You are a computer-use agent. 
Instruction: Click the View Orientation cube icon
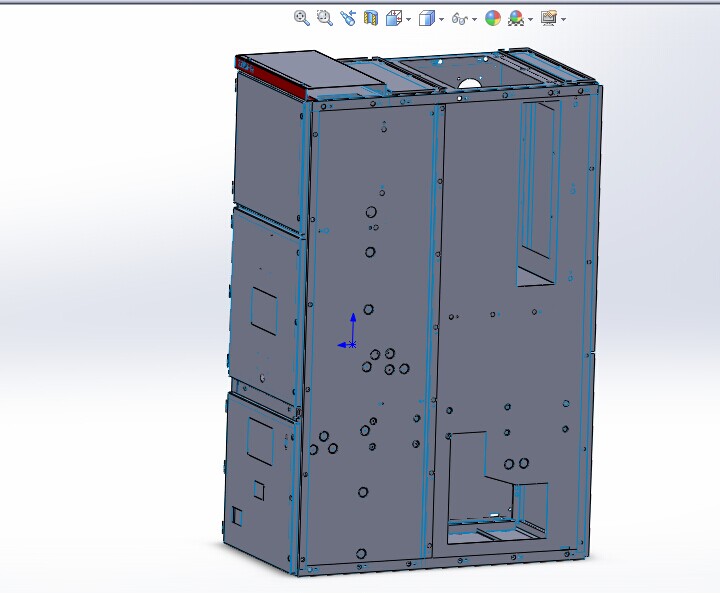point(394,18)
